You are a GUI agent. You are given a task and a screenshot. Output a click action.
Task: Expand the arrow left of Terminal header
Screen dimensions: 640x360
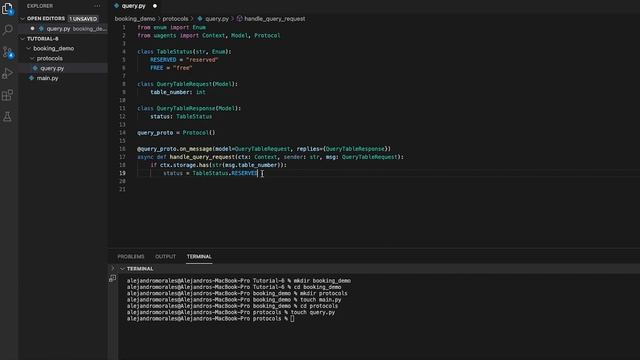click(x=113, y=268)
